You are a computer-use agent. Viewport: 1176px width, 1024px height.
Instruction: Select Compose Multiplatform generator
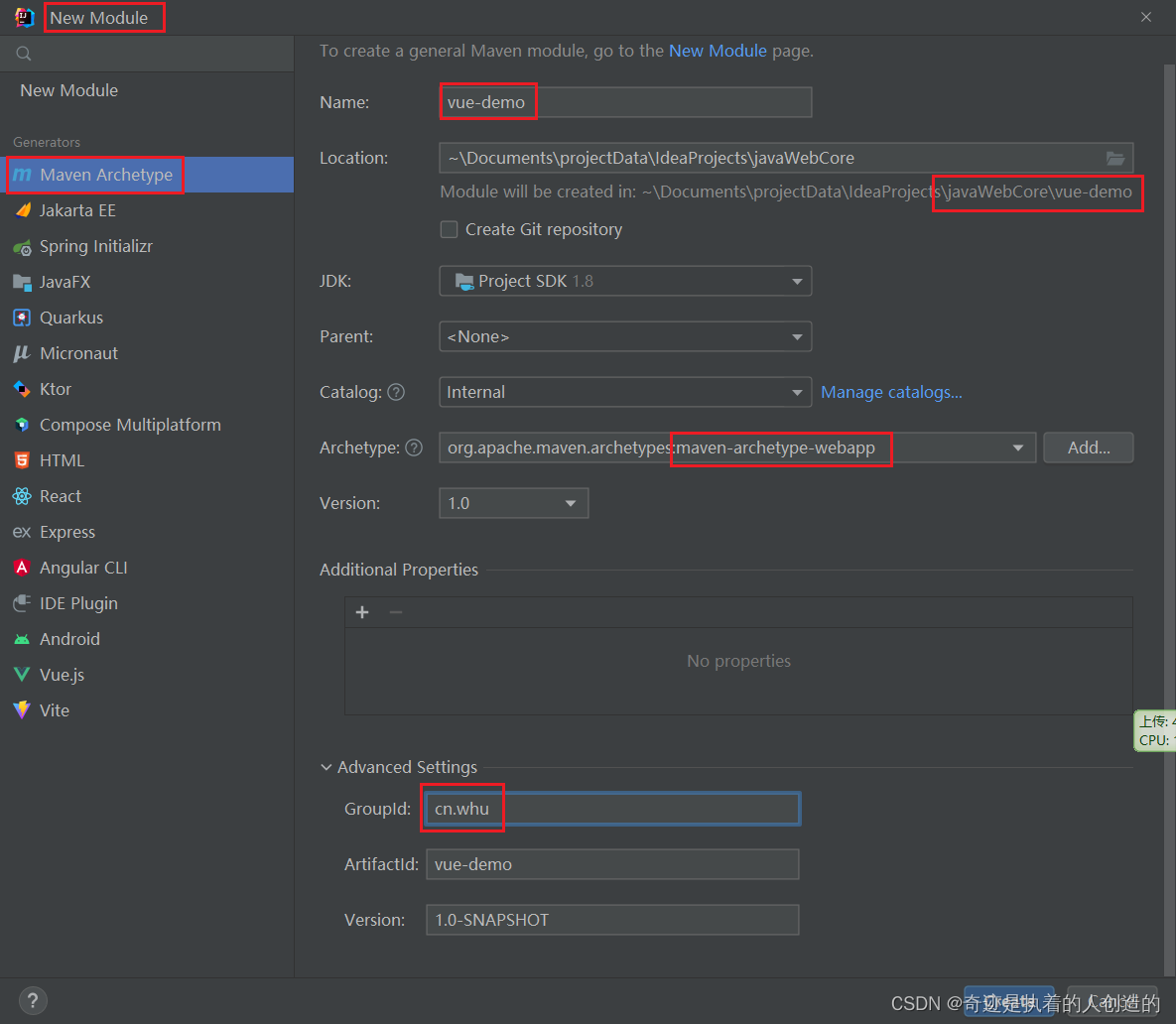point(129,425)
